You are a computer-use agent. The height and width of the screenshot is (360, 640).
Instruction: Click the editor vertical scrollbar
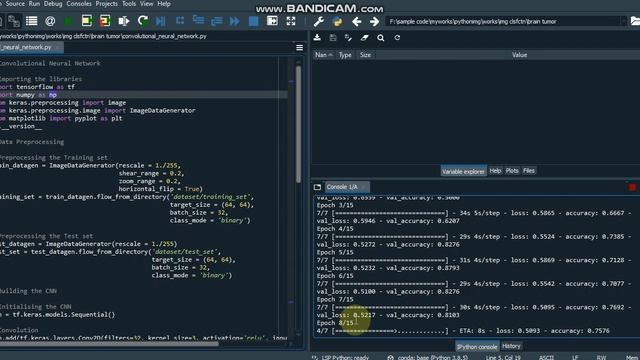(298, 124)
